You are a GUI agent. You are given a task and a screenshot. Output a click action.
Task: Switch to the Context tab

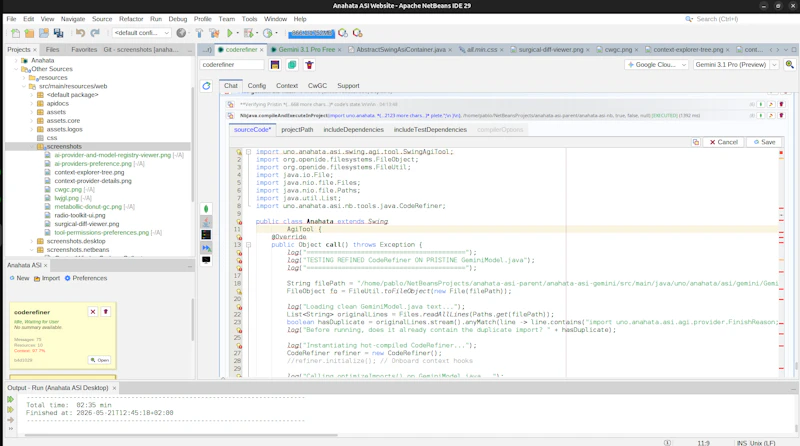pyautogui.click(x=287, y=86)
